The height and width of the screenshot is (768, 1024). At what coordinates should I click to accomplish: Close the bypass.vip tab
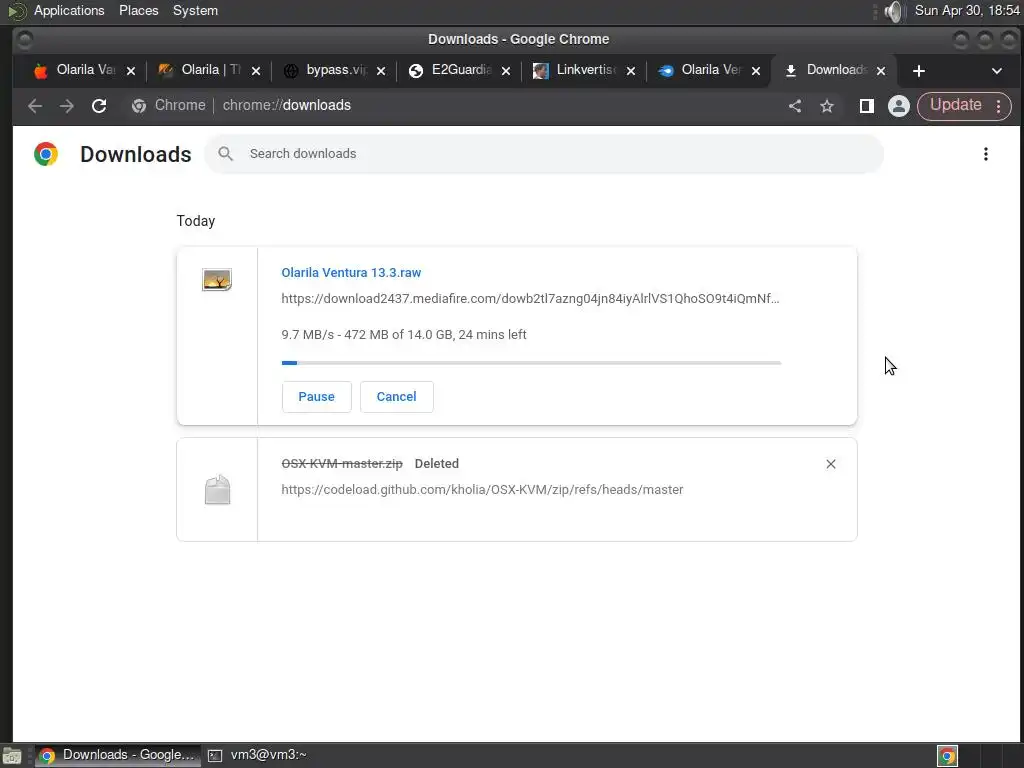coord(381,71)
